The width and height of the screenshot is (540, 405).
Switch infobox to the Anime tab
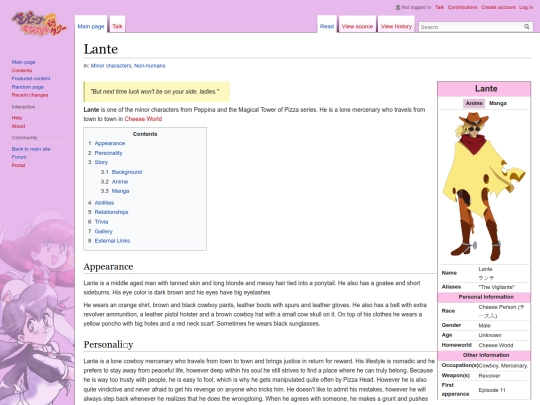click(x=474, y=103)
